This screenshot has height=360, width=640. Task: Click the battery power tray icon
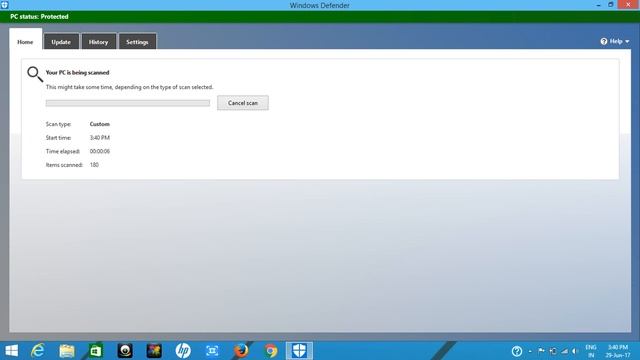pos(553,351)
